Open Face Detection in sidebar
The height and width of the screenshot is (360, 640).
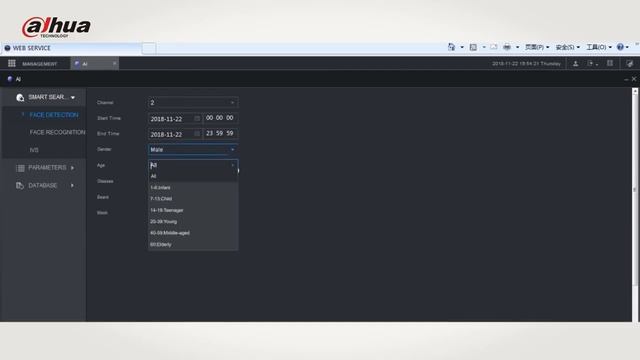[53, 115]
